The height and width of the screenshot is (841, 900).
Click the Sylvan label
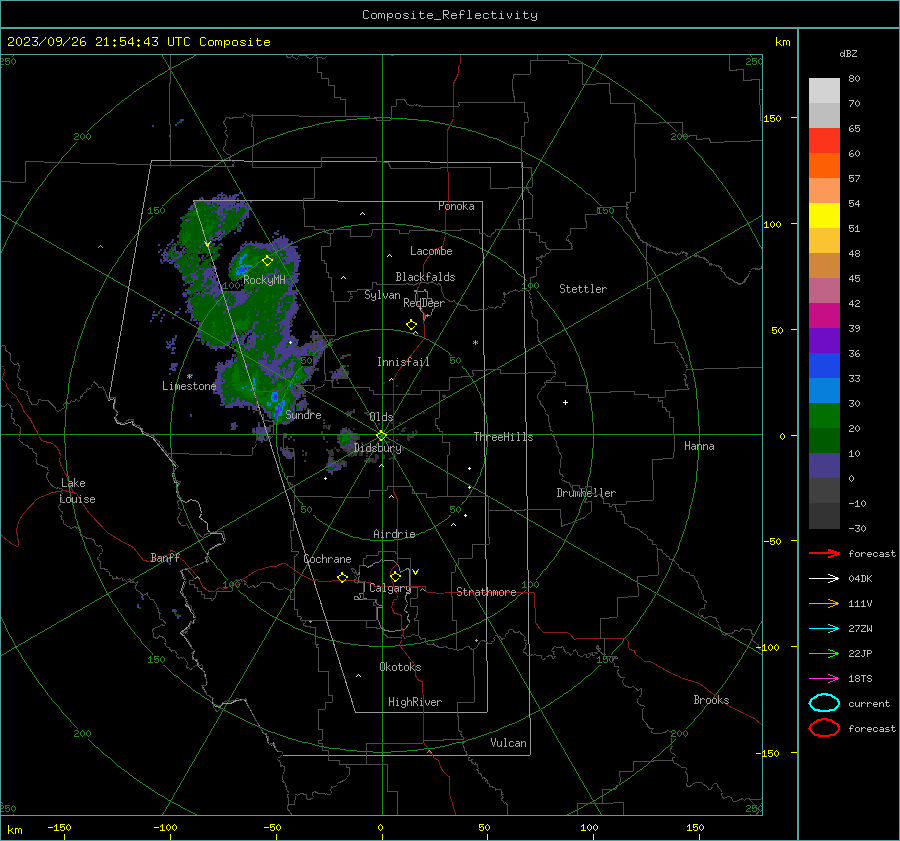click(x=382, y=295)
